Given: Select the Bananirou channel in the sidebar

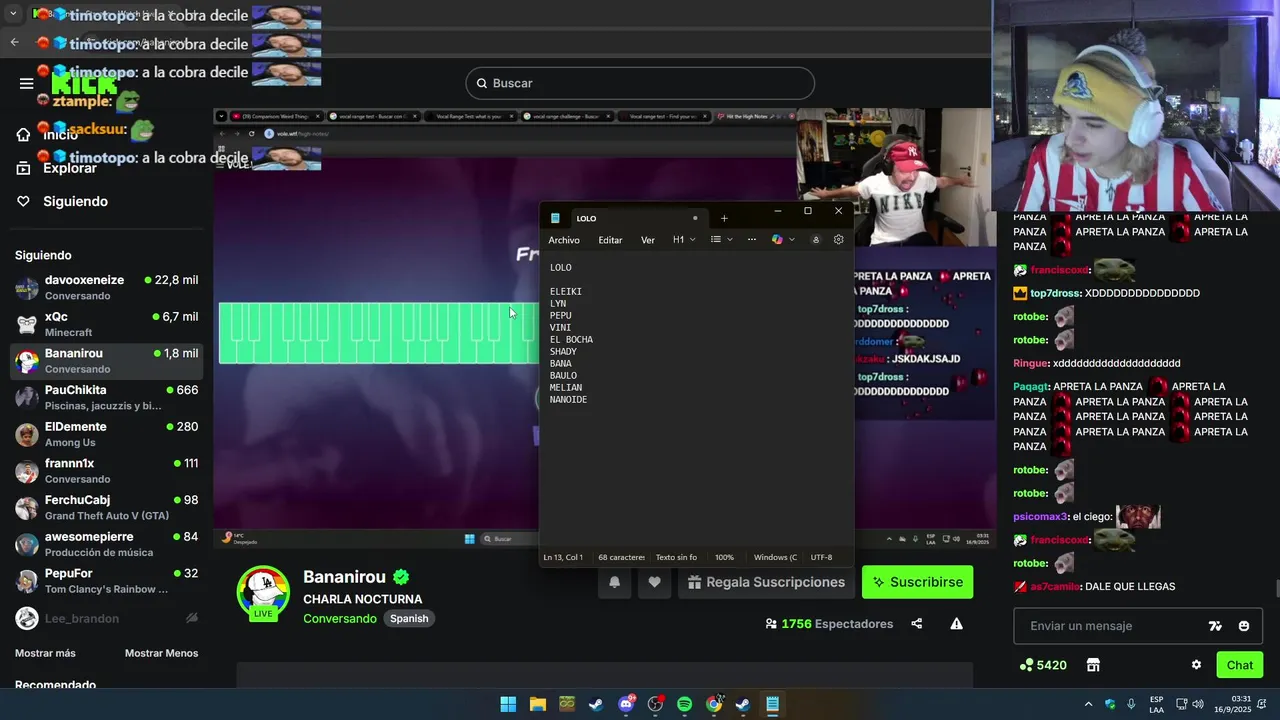Looking at the screenshot, I should click(106, 361).
